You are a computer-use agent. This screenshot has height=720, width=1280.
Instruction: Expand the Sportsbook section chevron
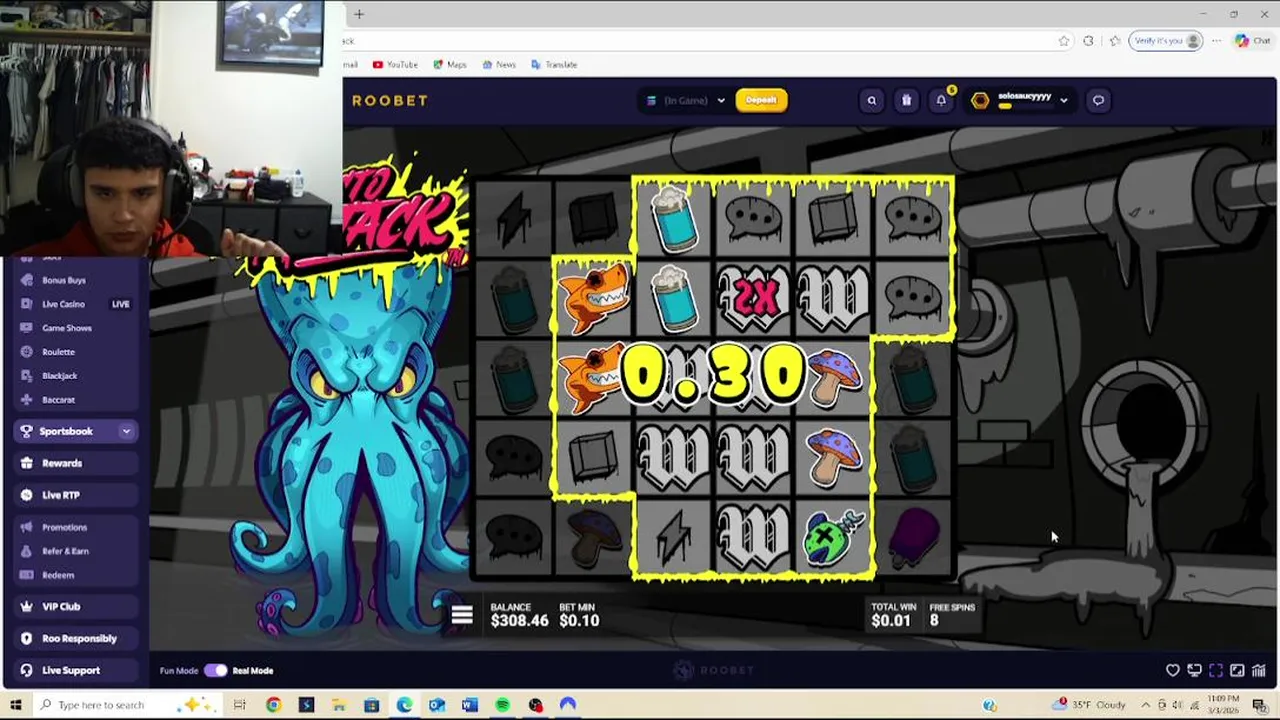tap(126, 431)
